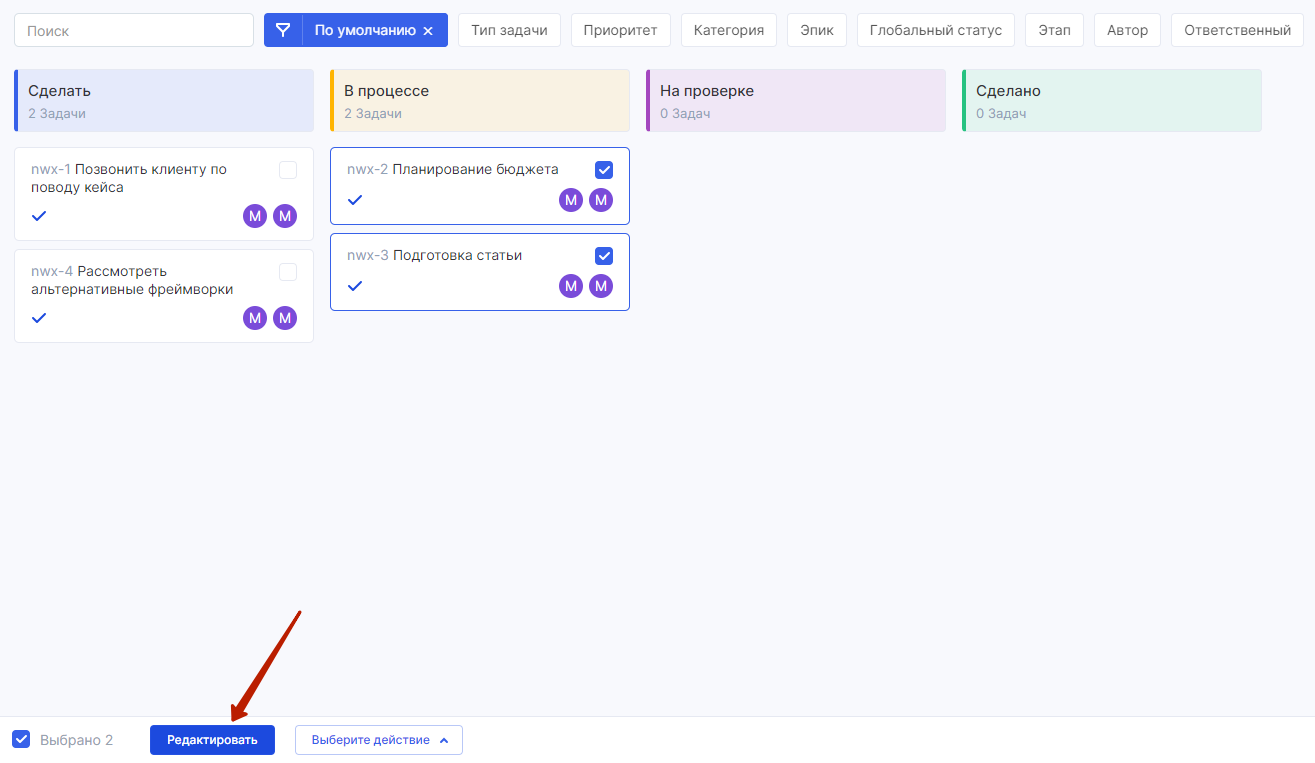Expand the 'Приоритет' filter

click(620, 30)
